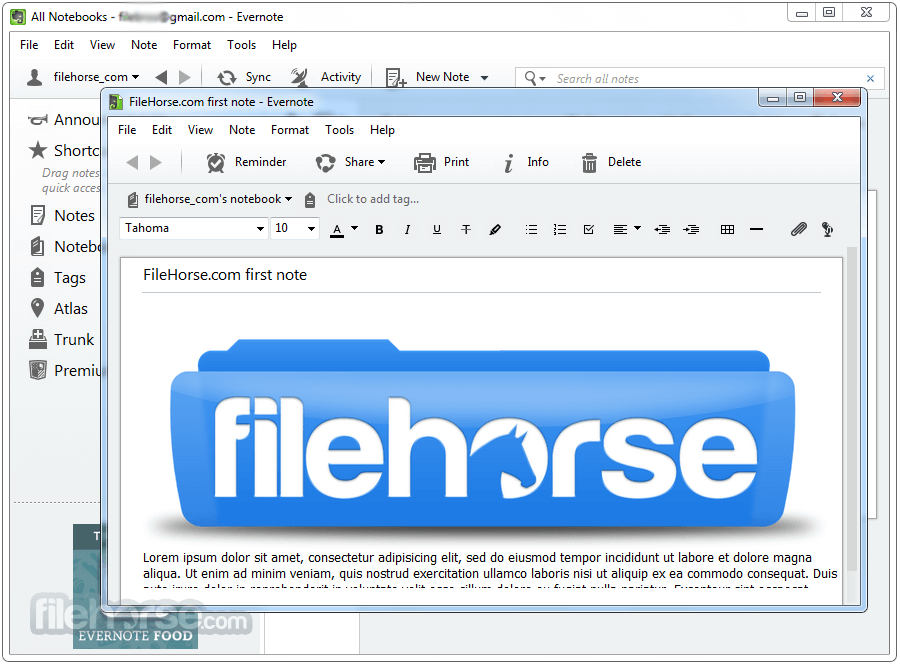Insert a bulleted list

point(531,230)
